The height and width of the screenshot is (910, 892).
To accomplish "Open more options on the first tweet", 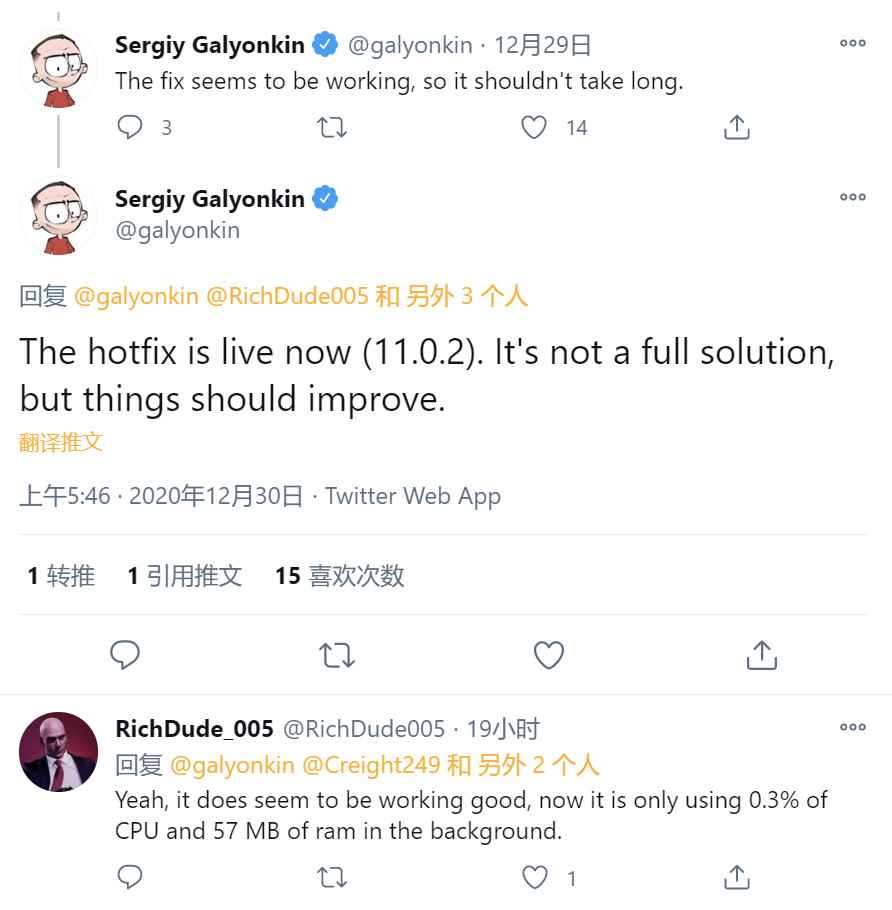I will click(852, 43).
